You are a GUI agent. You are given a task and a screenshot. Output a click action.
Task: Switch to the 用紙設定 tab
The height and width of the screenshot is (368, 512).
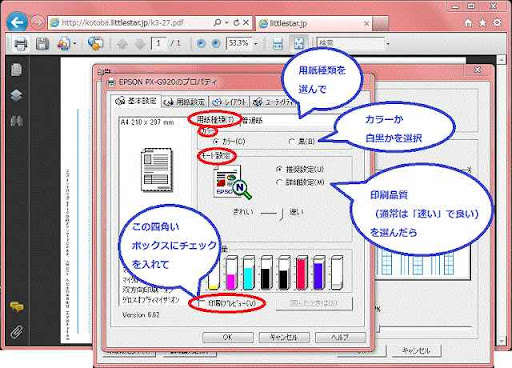[x=185, y=102]
